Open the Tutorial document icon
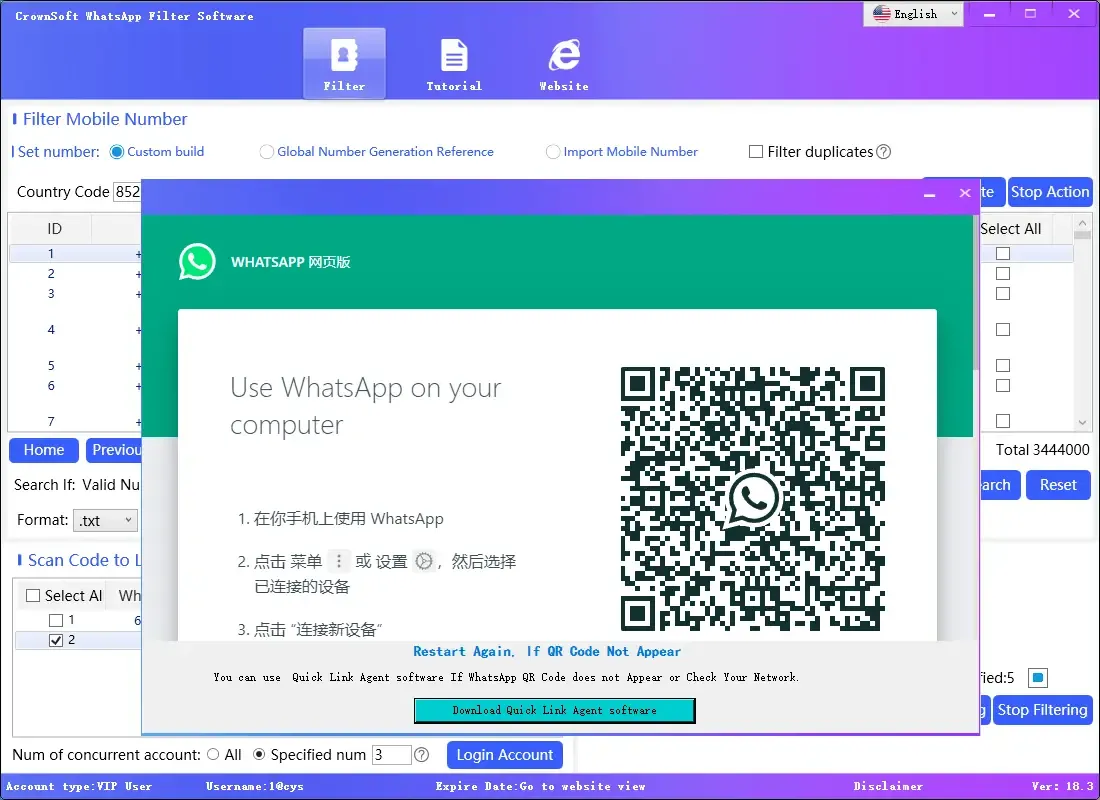The height and width of the screenshot is (800, 1100). [x=454, y=62]
